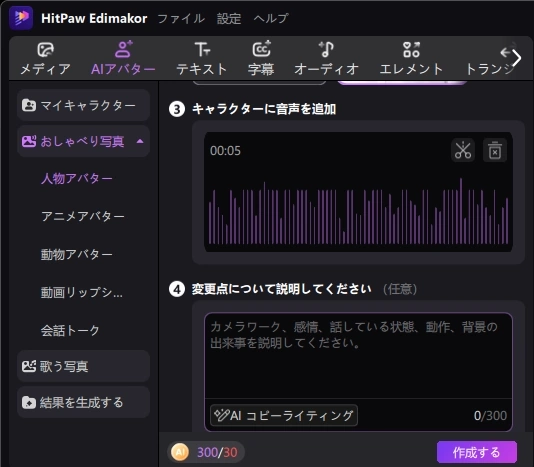Click the AI credits coin icon

coord(180,452)
